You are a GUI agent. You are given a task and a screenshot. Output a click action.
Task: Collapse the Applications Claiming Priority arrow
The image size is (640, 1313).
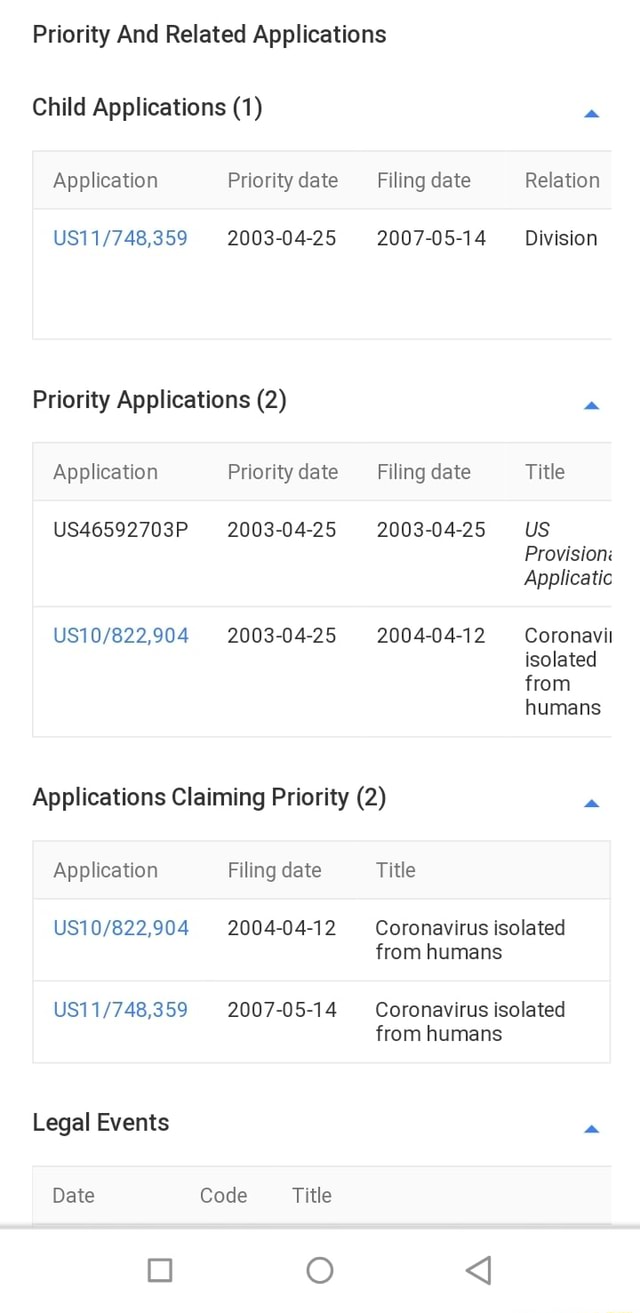click(591, 803)
